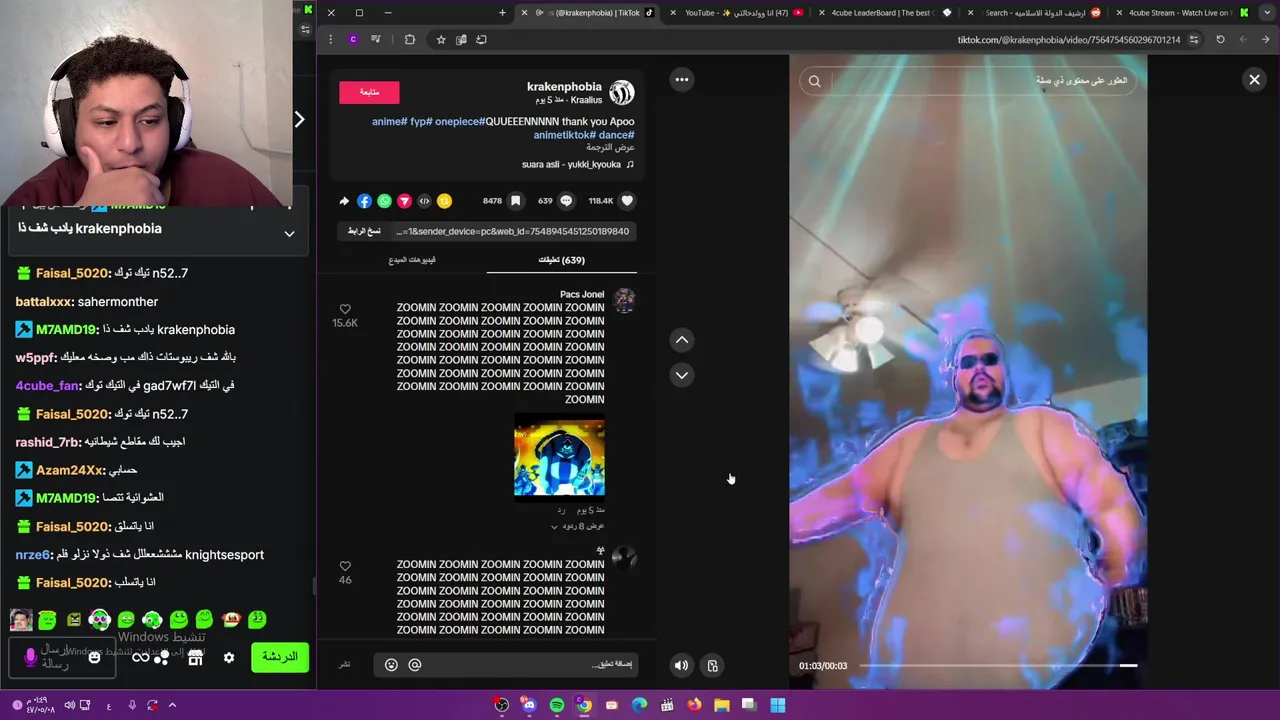Click the @ mention icon in comment box
1280x720 pixels.
pyautogui.click(x=415, y=665)
